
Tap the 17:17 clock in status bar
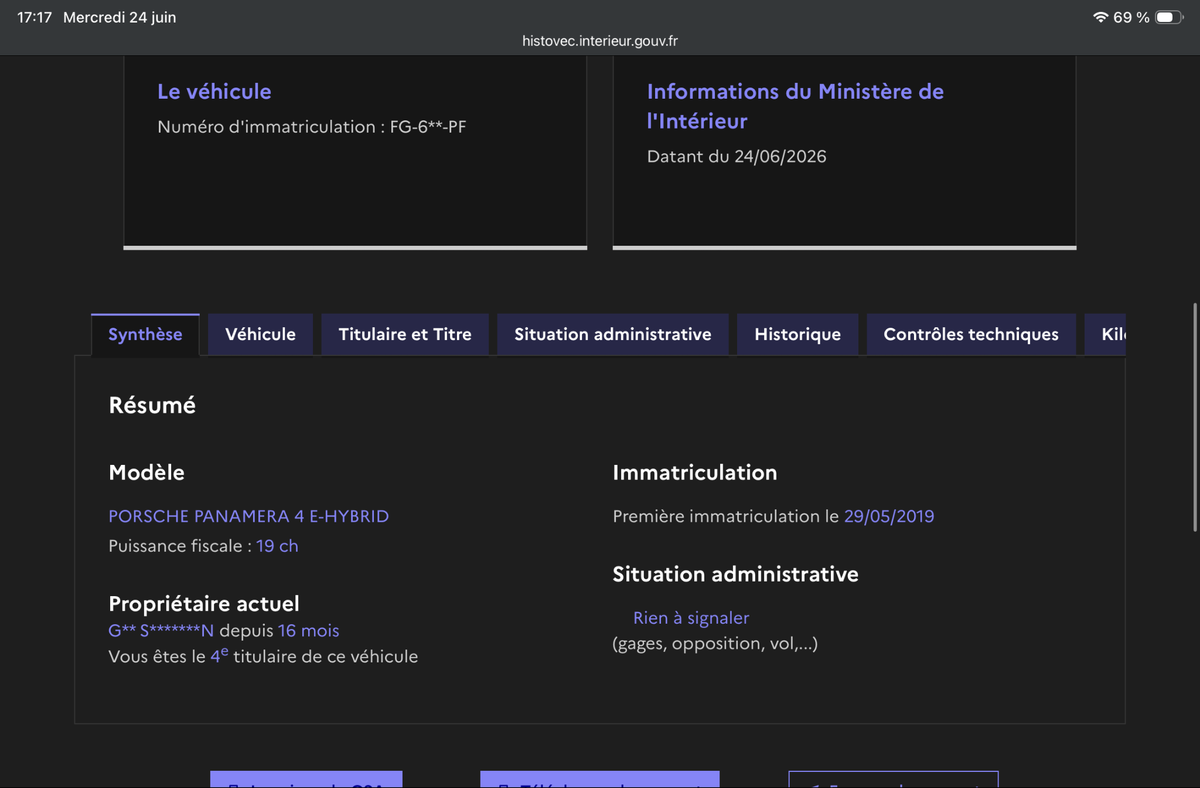34,18
